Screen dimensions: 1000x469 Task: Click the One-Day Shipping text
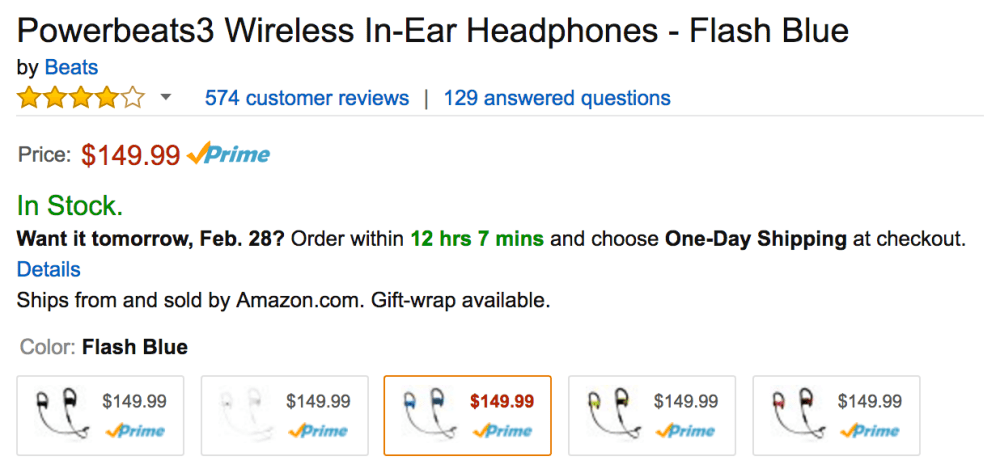coord(755,239)
